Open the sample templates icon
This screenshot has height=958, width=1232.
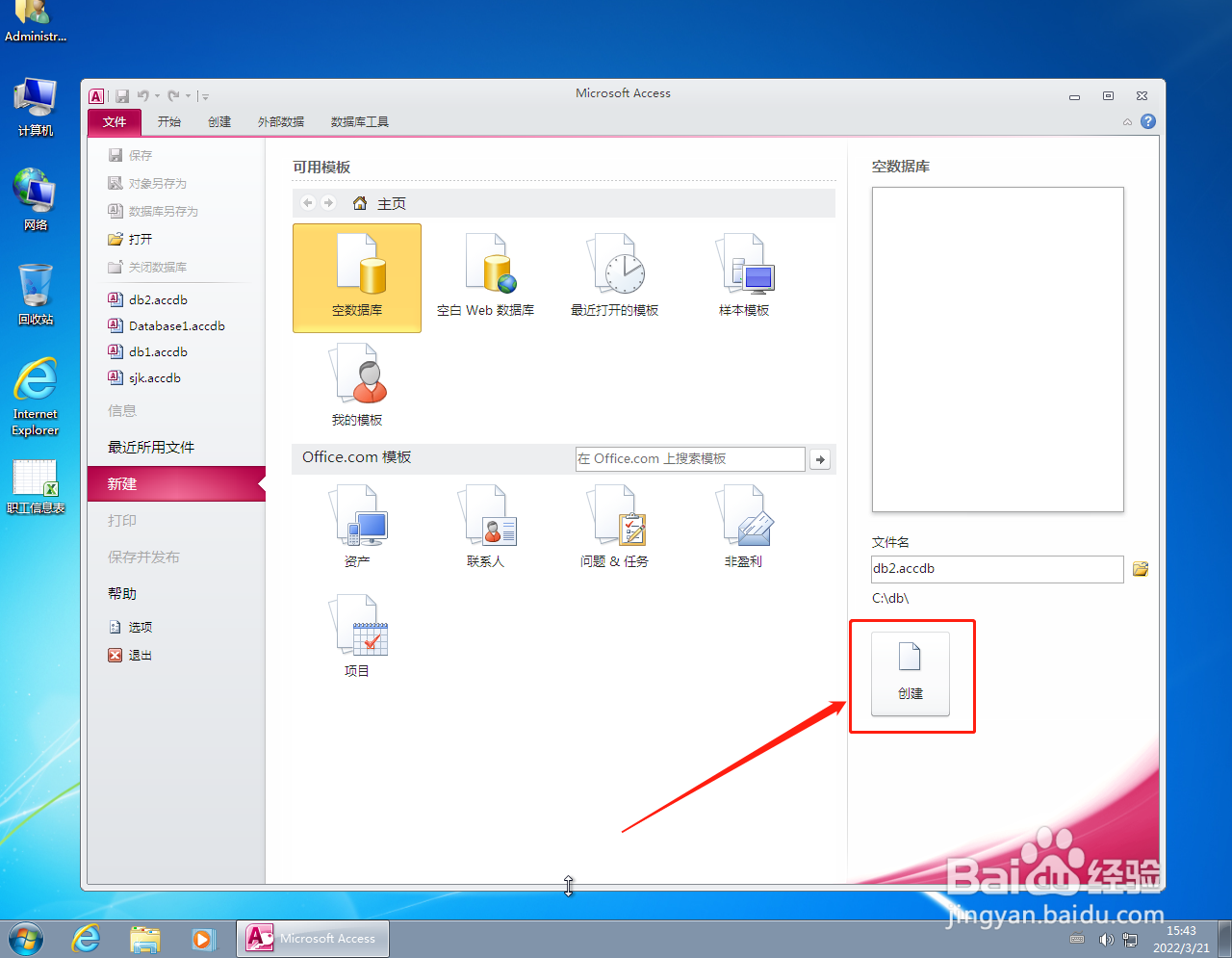coord(744,277)
